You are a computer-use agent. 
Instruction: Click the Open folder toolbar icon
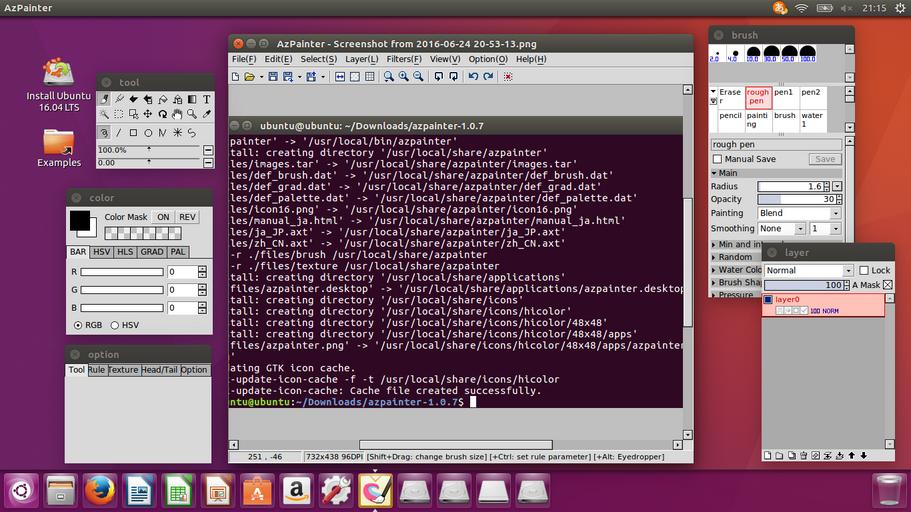pos(249,77)
